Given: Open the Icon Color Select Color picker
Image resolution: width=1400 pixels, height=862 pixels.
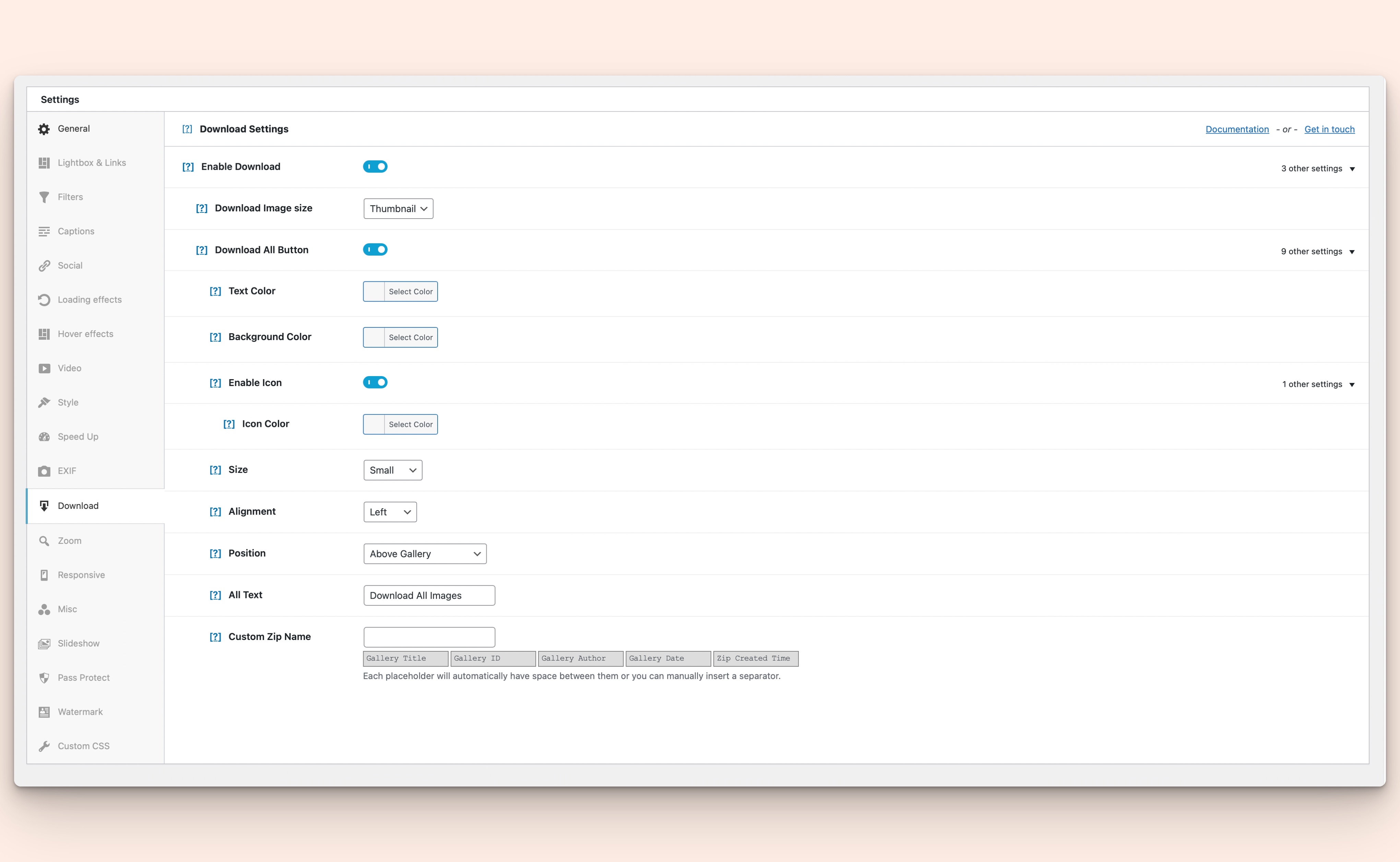Looking at the screenshot, I should 401,424.
